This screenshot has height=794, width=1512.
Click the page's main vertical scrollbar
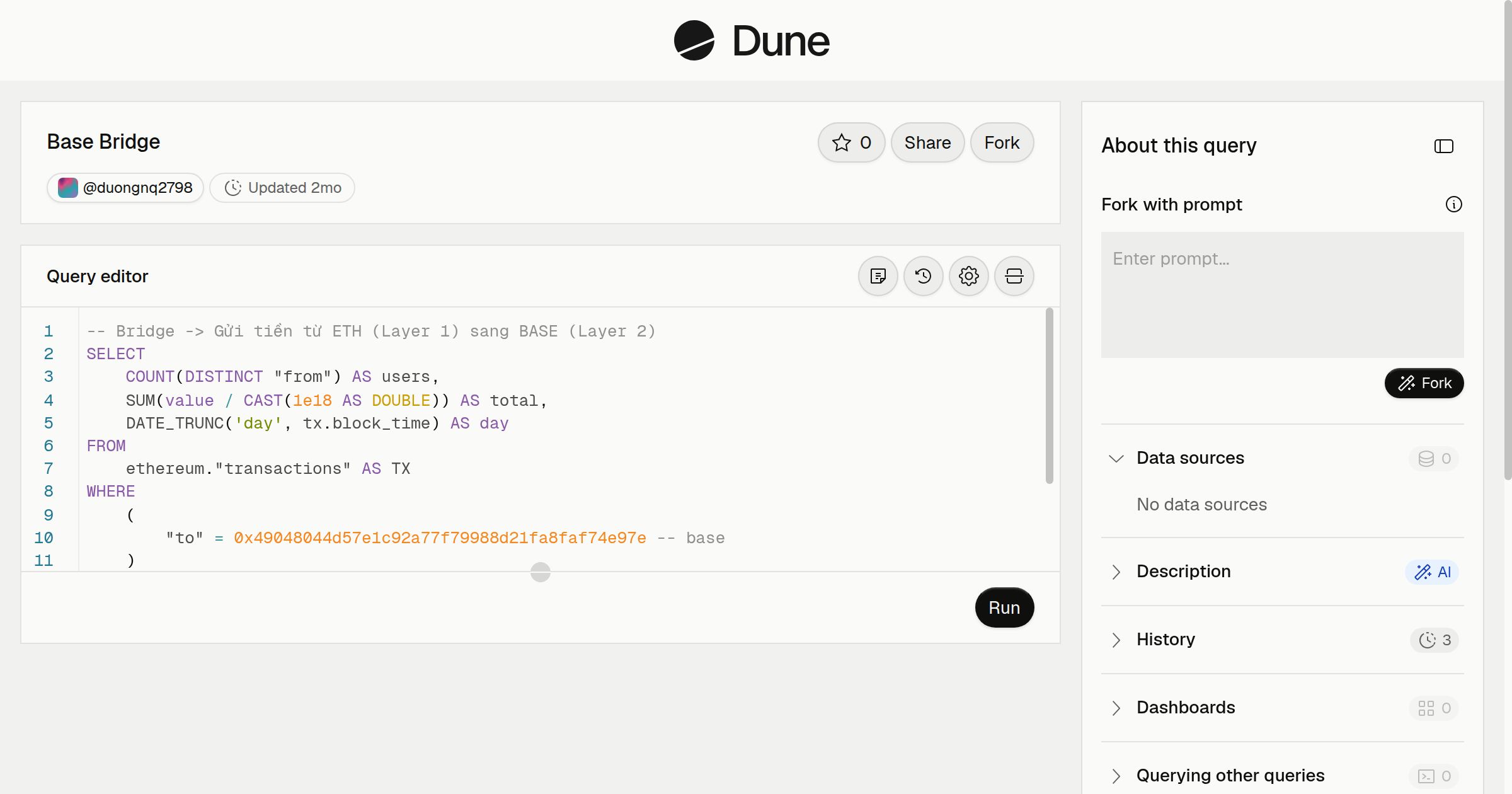(x=1508, y=239)
